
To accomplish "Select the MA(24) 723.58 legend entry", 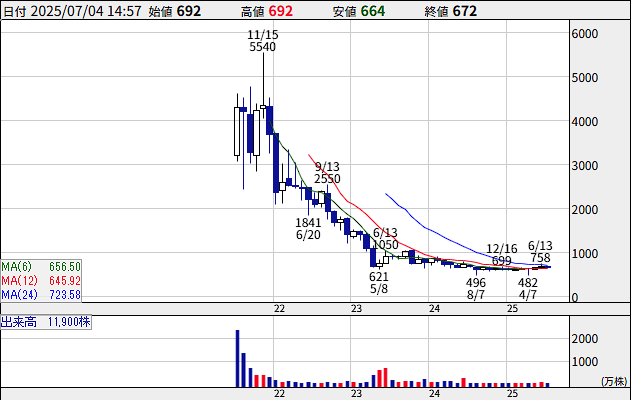I will click(x=41, y=295).
